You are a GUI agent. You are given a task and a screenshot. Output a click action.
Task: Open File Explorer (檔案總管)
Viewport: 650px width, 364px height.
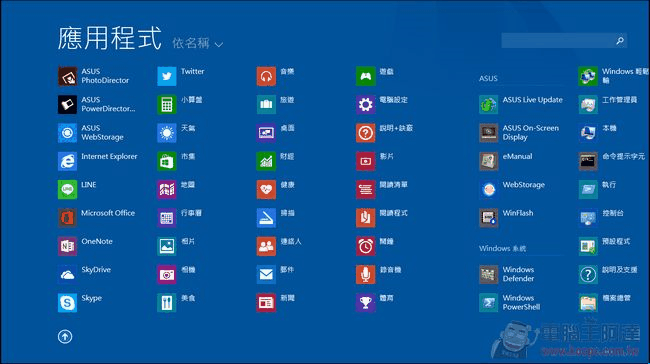click(605, 303)
